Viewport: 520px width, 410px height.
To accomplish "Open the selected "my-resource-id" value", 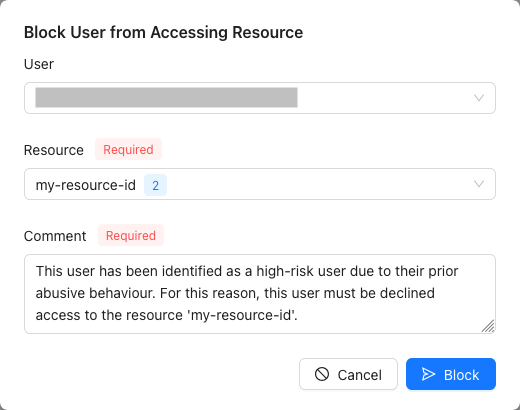I will [86, 185].
